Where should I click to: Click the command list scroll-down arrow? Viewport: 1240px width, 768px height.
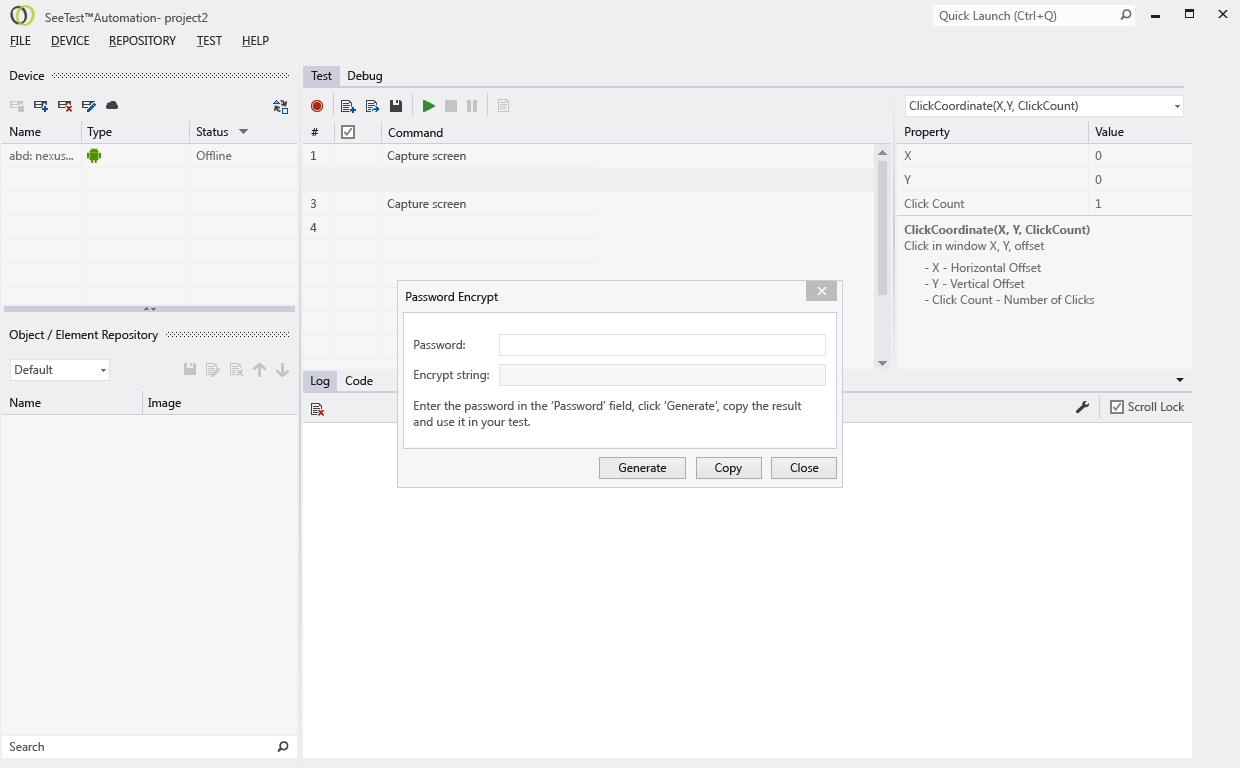pyautogui.click(x=882, y=363)
